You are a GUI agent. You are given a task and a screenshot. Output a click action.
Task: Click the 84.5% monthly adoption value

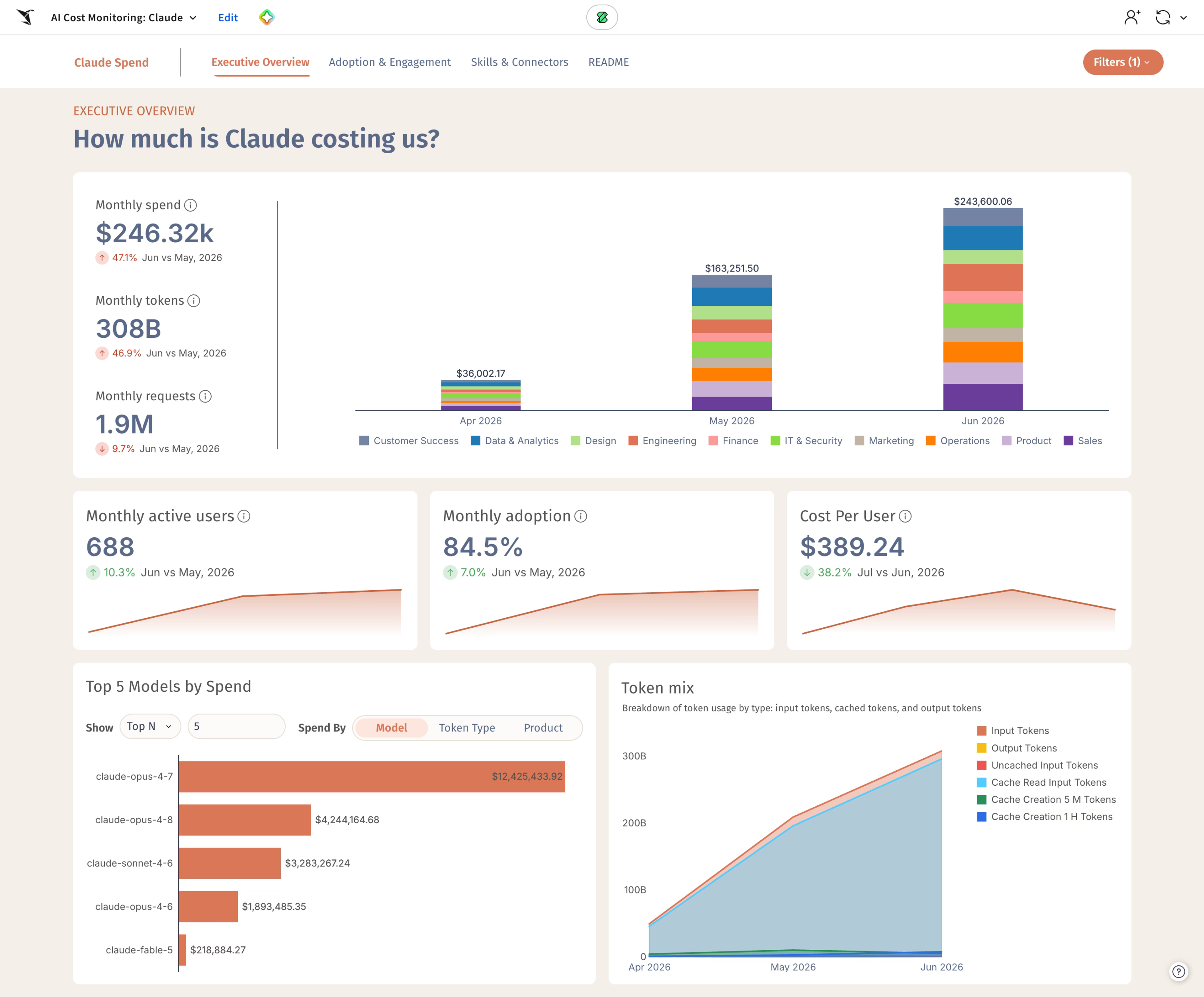click(x=483, y=547)
